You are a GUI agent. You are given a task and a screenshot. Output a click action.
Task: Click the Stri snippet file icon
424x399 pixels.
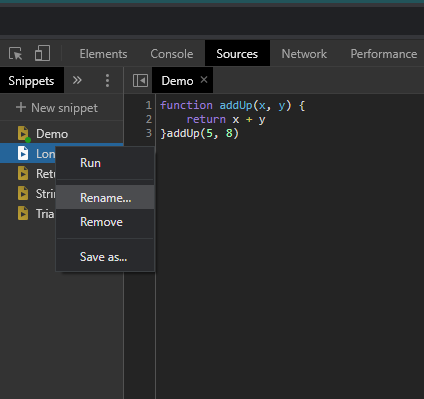[x=23, y=193]
